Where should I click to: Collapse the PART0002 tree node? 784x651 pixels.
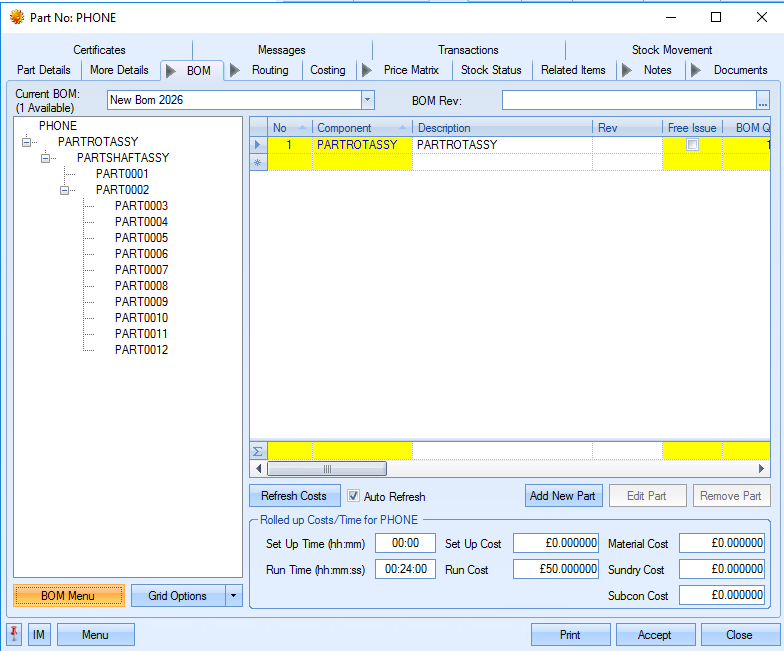click(65, 190)
